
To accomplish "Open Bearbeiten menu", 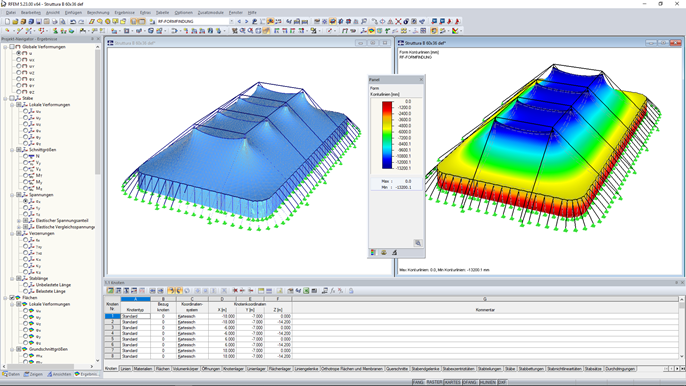I will pos(31,13).
